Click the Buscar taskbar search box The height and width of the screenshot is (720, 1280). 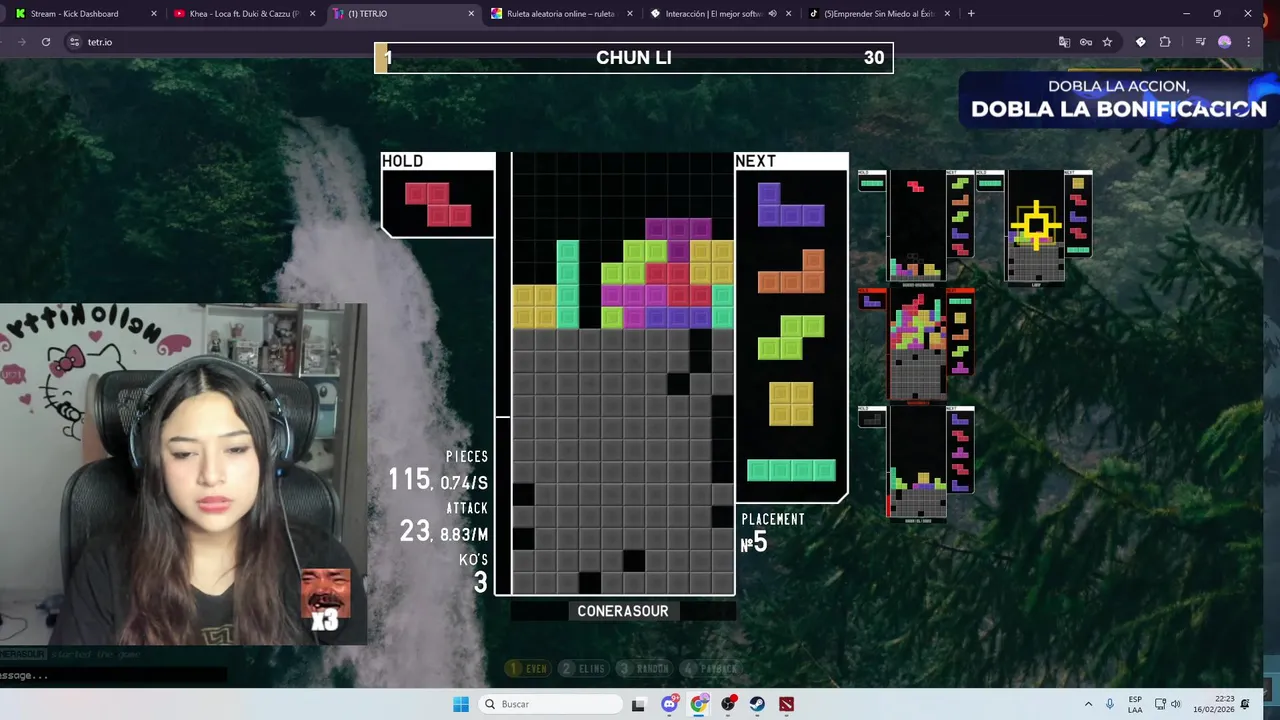pyautogui.click(x=551, y=704)
